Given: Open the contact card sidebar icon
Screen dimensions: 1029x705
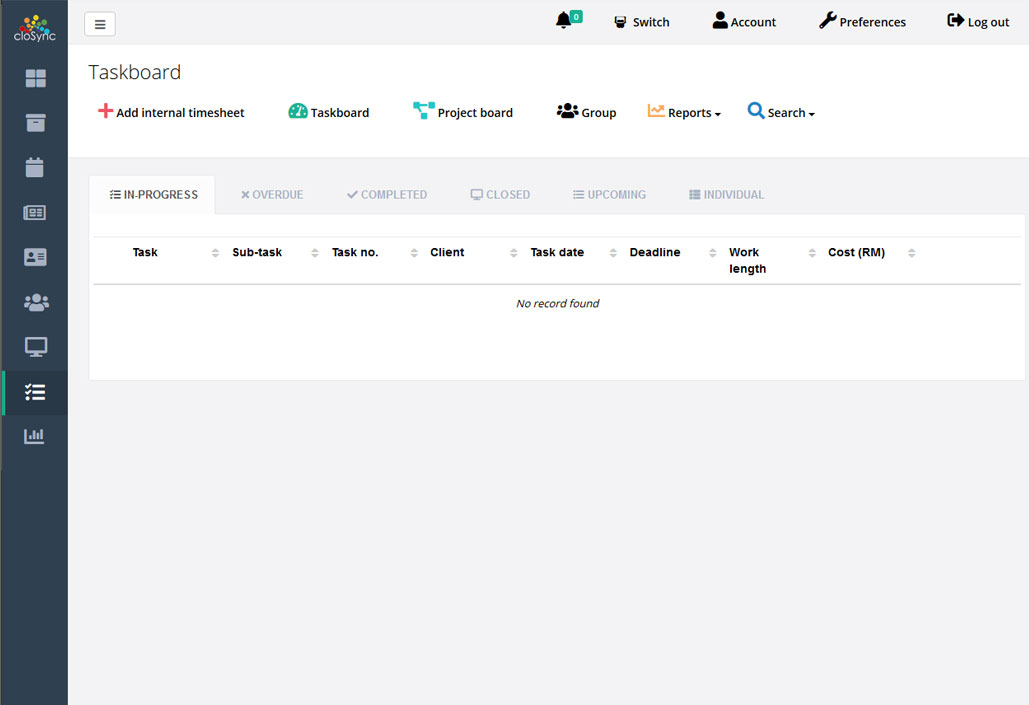Looking at the screenshot, I should pyautogui.click(x=35, y=257).
